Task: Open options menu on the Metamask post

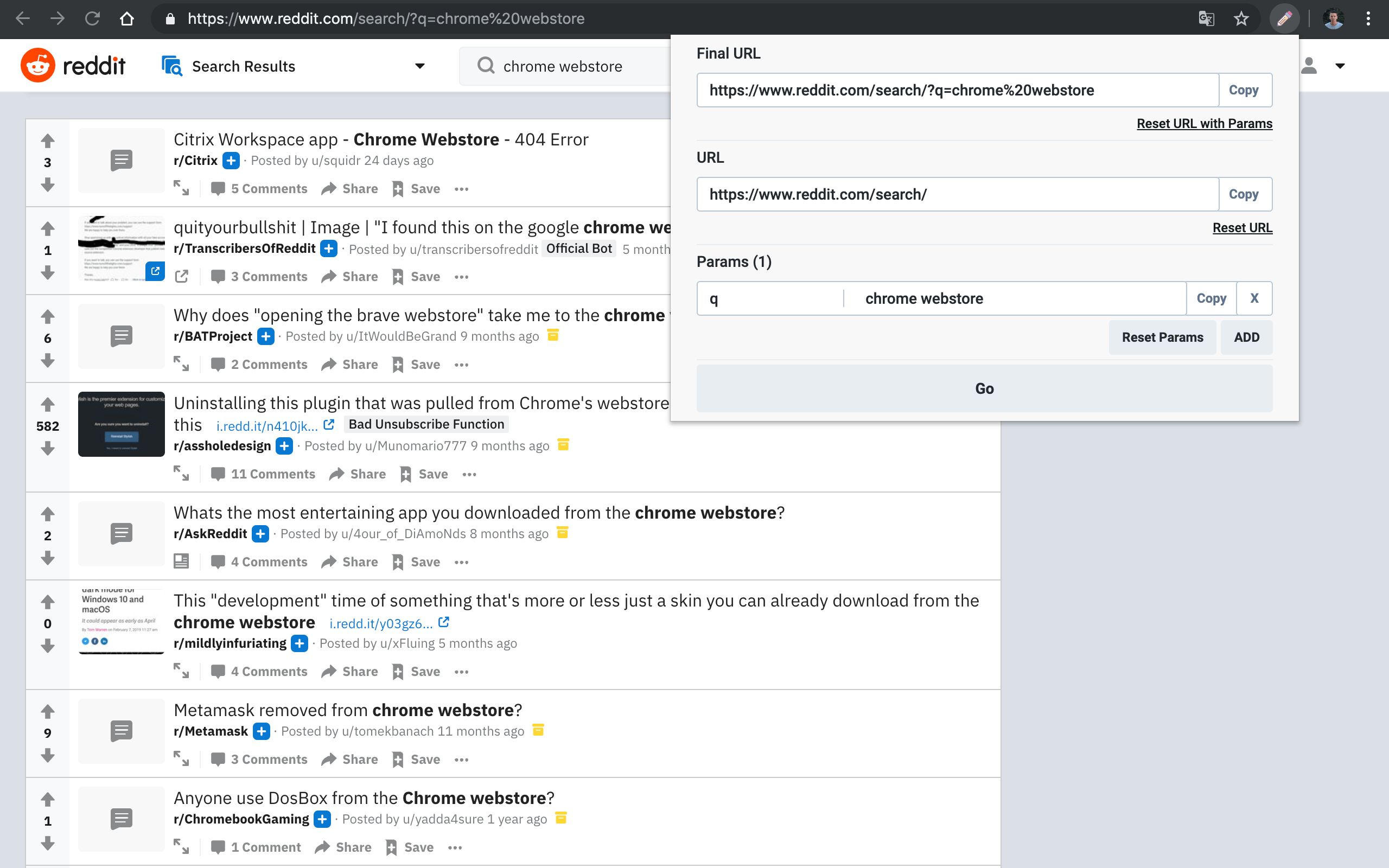Action: coord(461,759)
